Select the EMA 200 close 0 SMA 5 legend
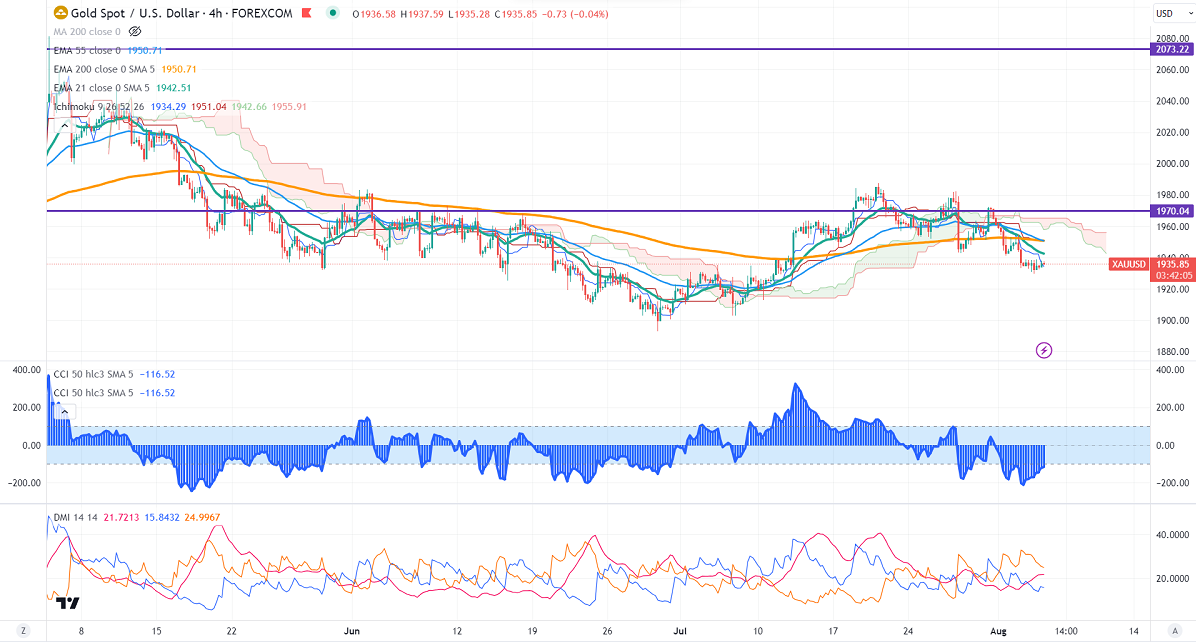The image size is (1196, 644). point(104,69)
